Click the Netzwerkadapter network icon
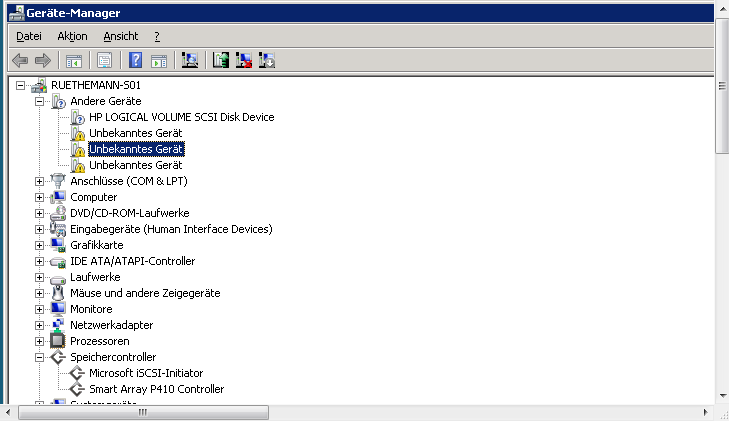729x421 pixels. click(58, 325)
